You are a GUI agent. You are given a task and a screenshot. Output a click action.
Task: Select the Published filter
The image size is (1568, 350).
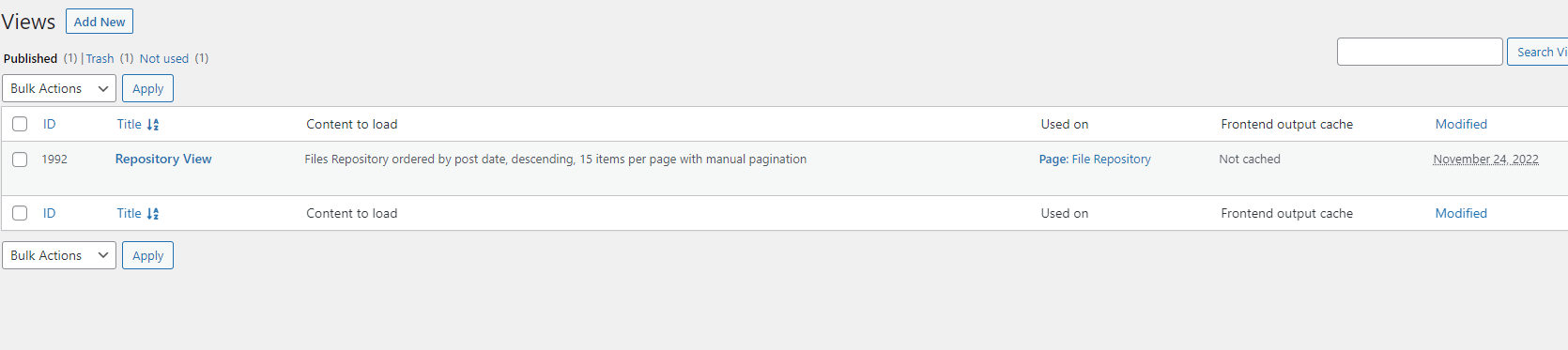[x=30, y=58]
